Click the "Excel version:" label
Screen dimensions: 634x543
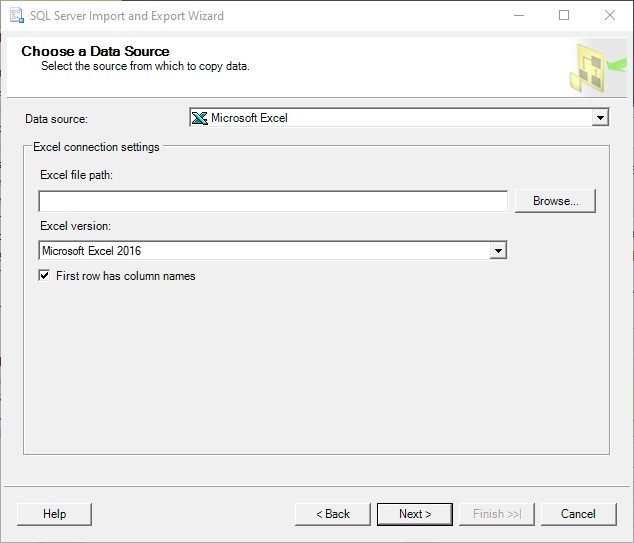click(75, 226)
